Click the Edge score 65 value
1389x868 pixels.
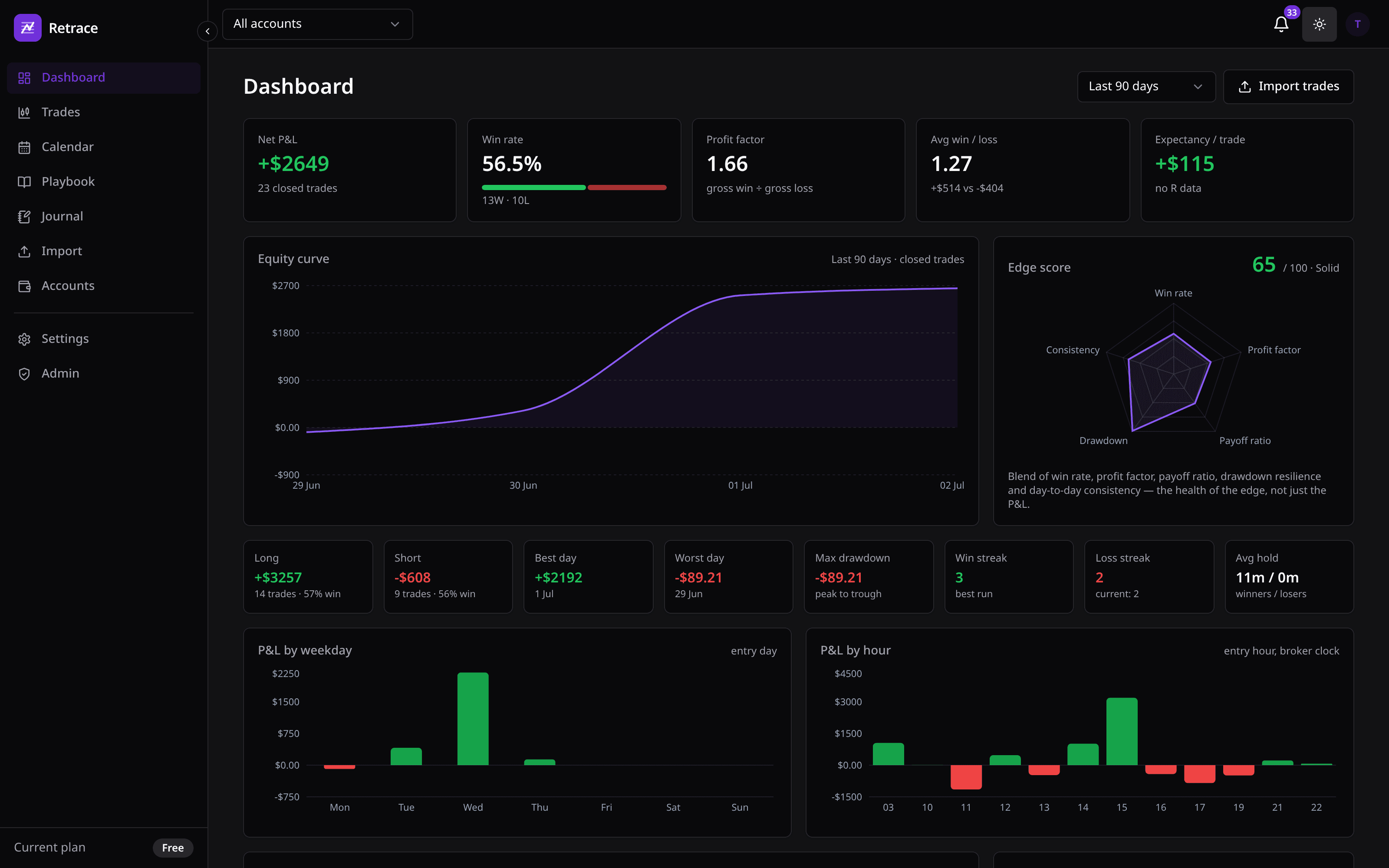pyautogui.click(x=1264, y=265)
